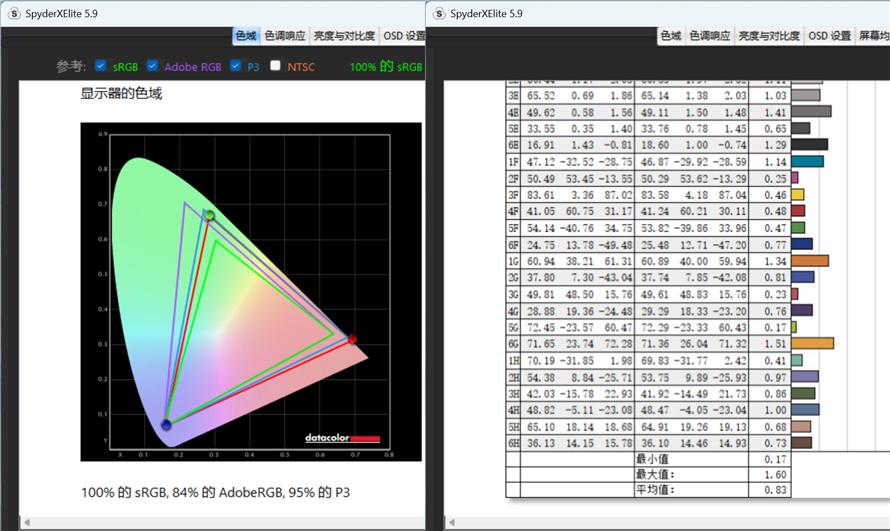
Task: Click the SpyderXElite icon in the left window title bar
Action: coord(14,13)
